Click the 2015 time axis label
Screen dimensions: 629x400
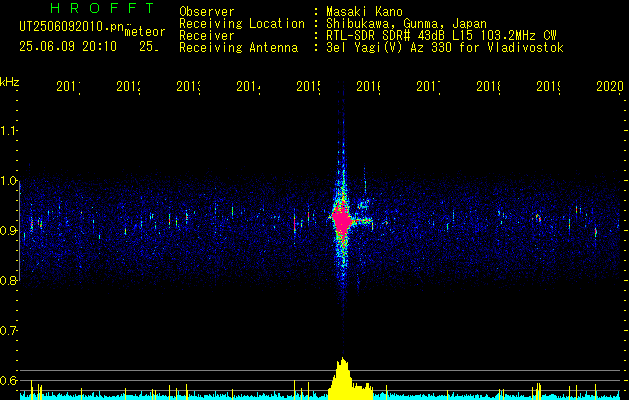click(x=308, y=86)
